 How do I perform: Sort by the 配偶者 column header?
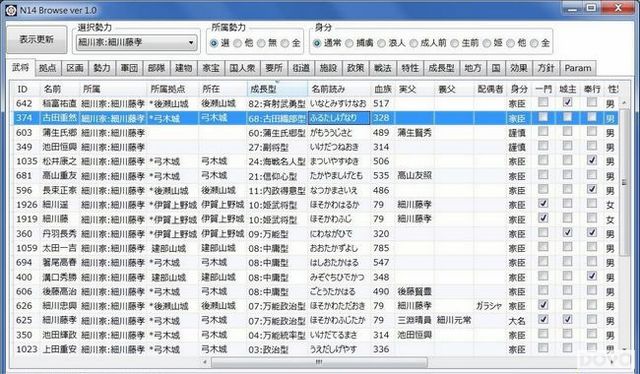(490, 89)
